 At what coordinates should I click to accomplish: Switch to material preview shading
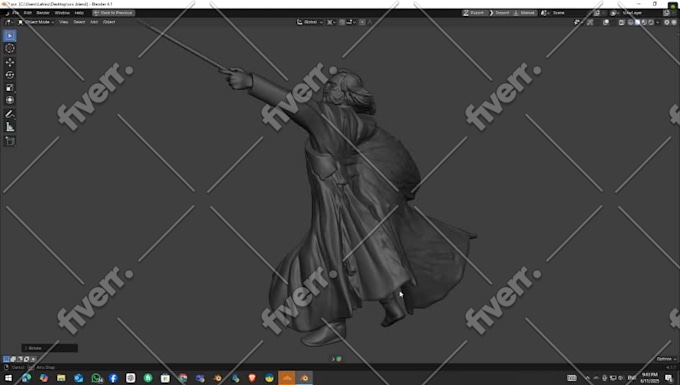(x=644, y=22)
